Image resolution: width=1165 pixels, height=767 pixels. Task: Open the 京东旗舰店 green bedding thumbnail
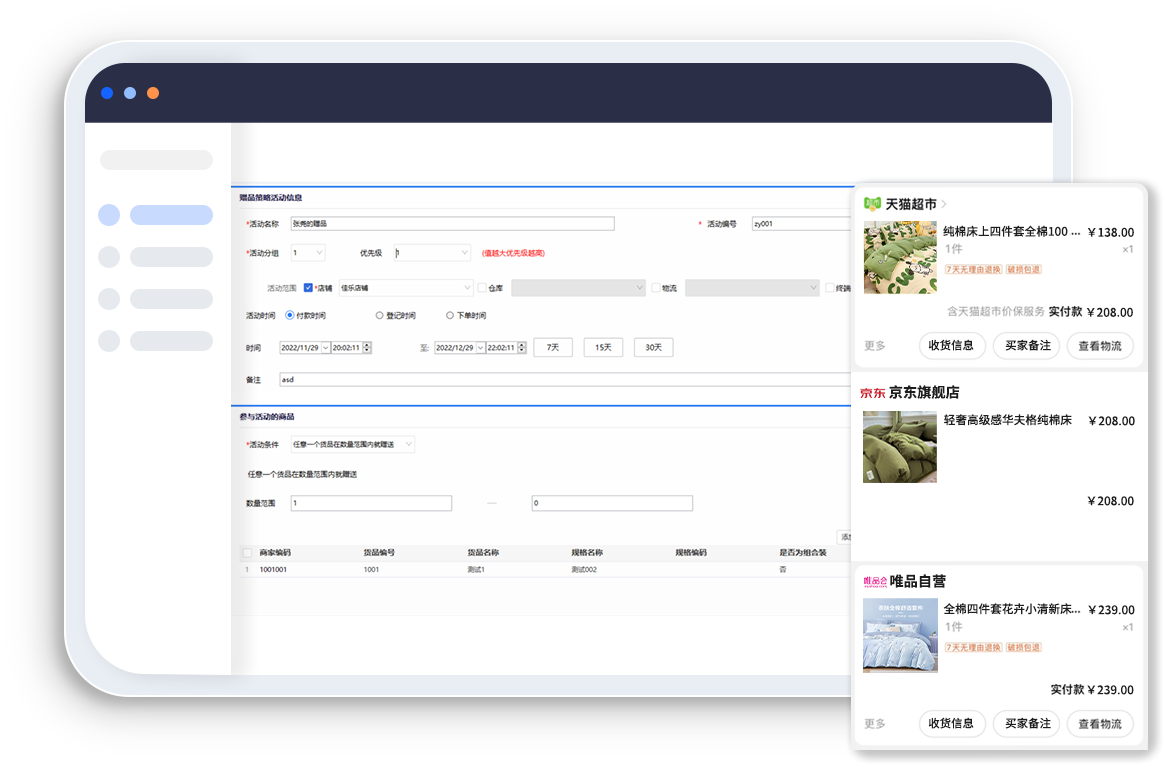tap(900, 447)
